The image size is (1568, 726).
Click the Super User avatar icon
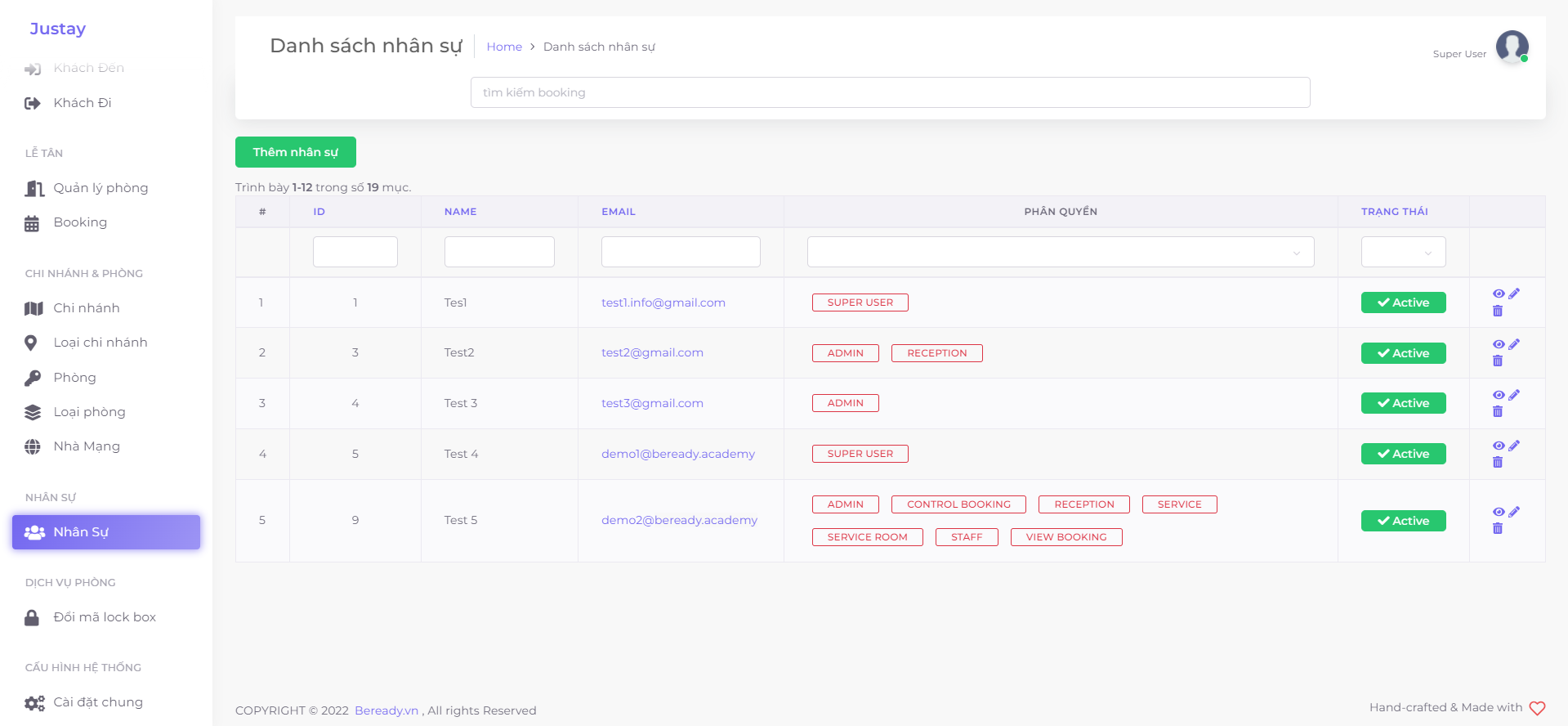(x=1512, y=47)
